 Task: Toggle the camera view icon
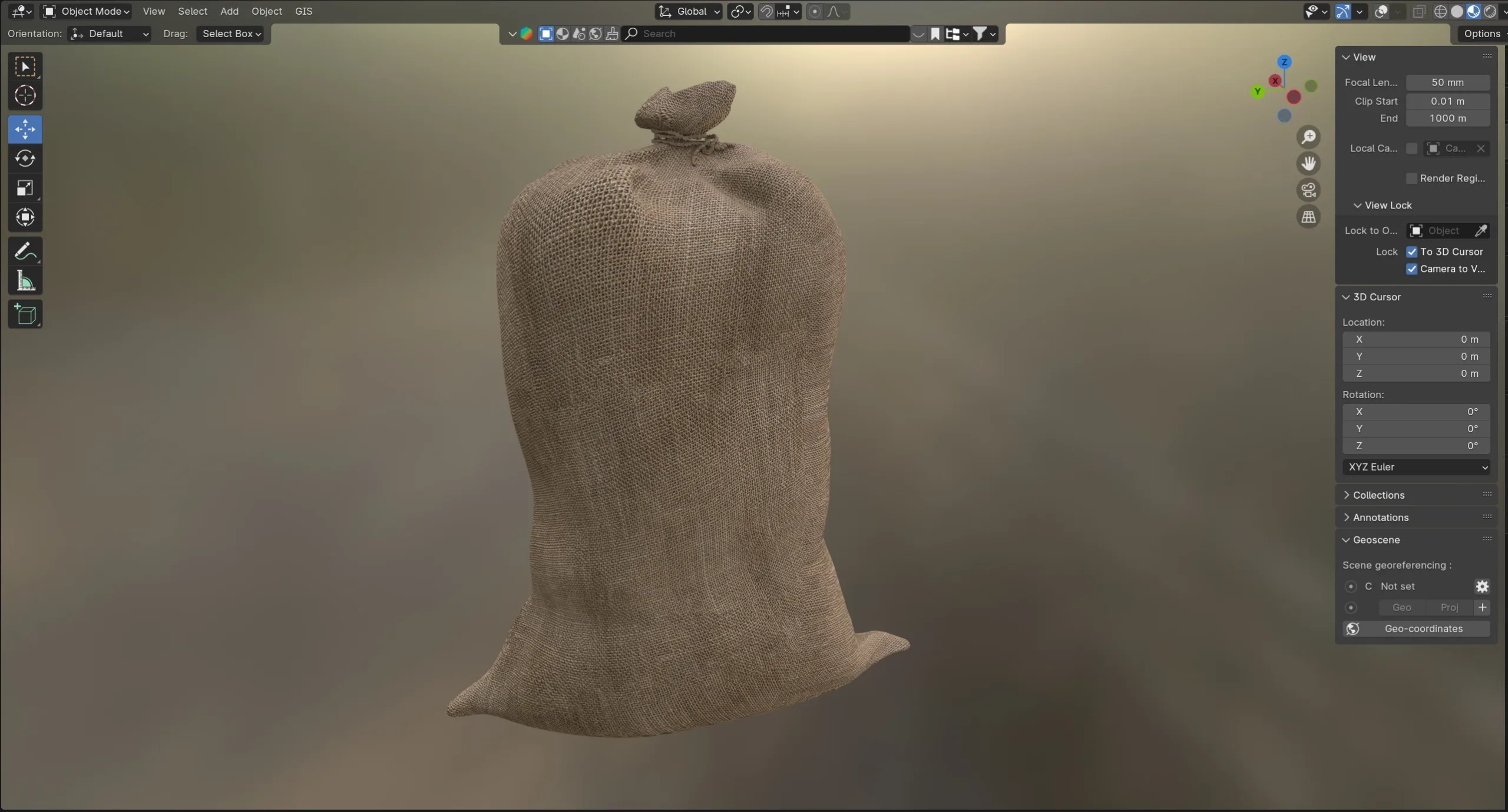pos(1308,190)
